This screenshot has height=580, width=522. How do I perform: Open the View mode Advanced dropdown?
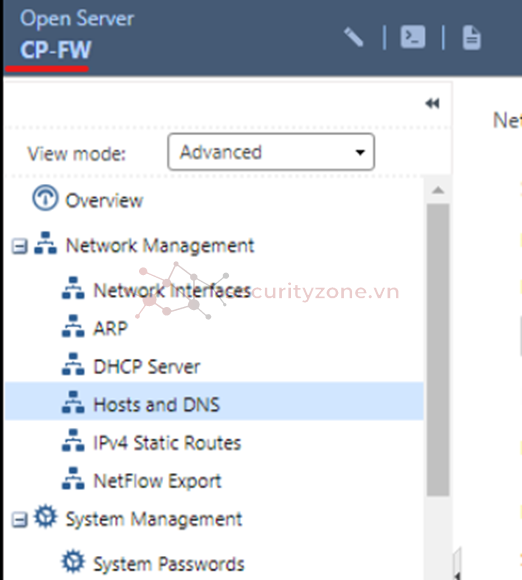pyautogui.click(x=271, y=152)
